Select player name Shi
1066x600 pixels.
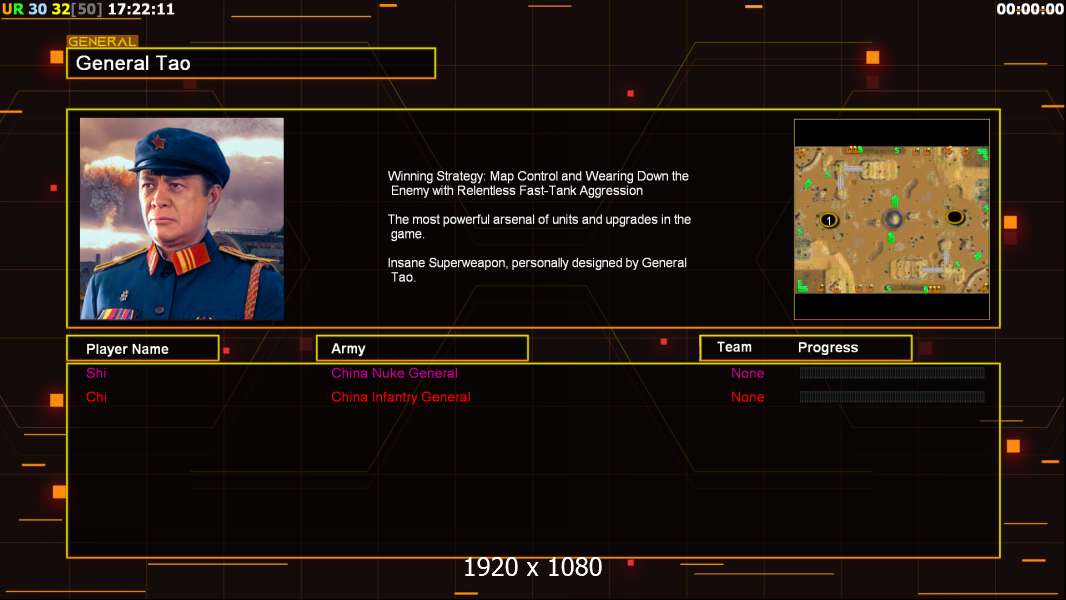coord(96,373)
